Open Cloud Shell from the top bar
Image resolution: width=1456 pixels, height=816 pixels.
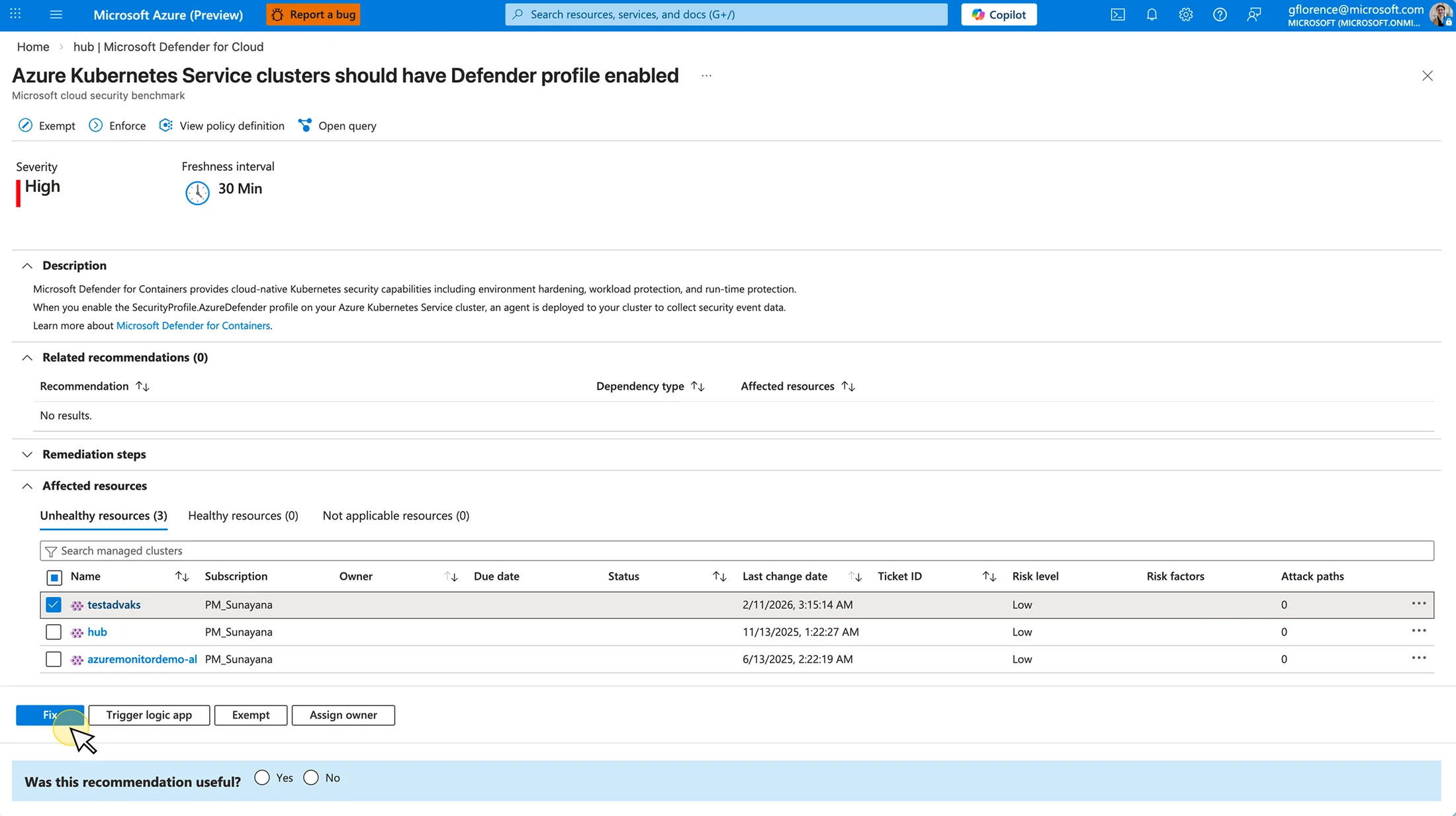pos(1118,15)
